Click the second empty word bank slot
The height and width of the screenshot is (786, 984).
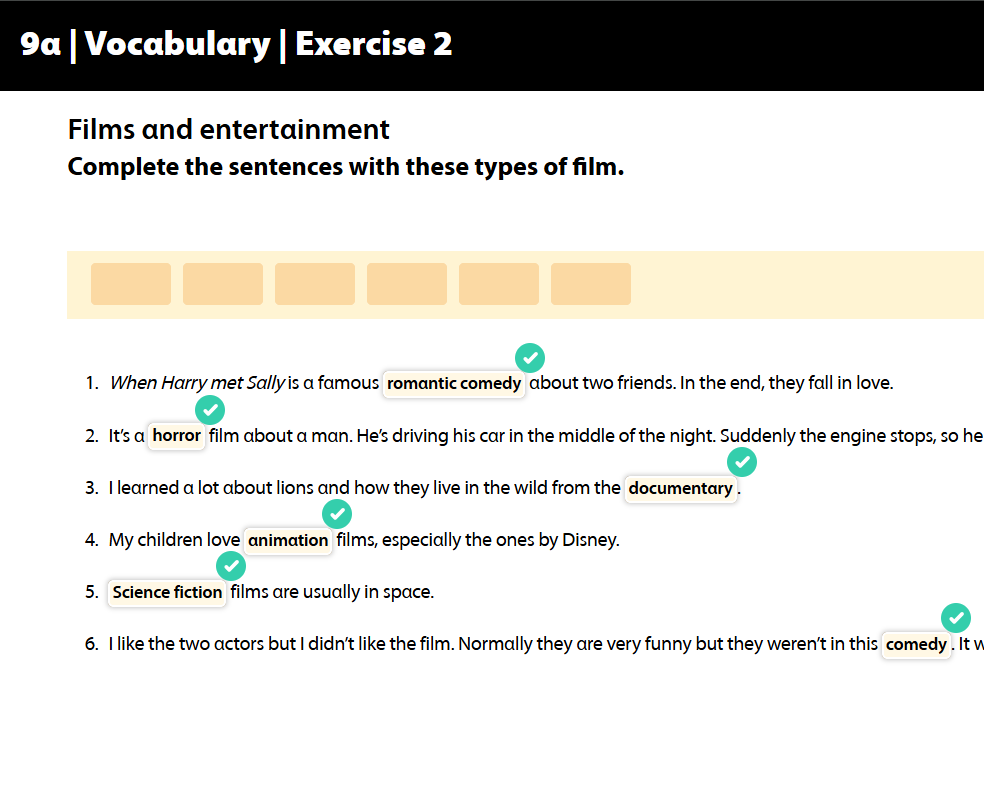(x=223, y=284)
